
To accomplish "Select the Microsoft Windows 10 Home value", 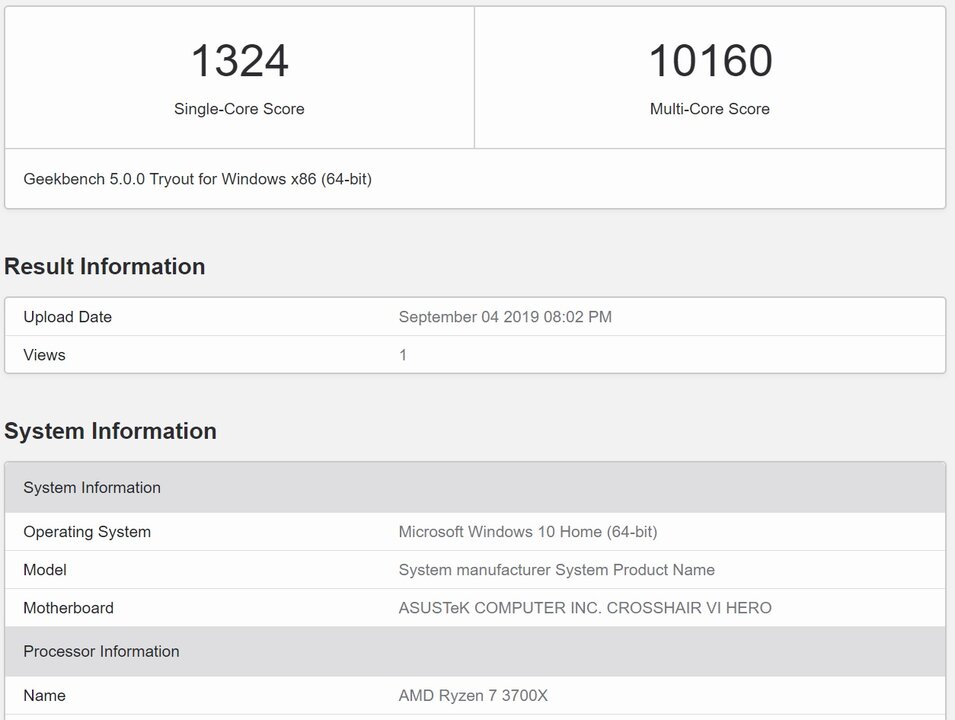I will [528, 532].
